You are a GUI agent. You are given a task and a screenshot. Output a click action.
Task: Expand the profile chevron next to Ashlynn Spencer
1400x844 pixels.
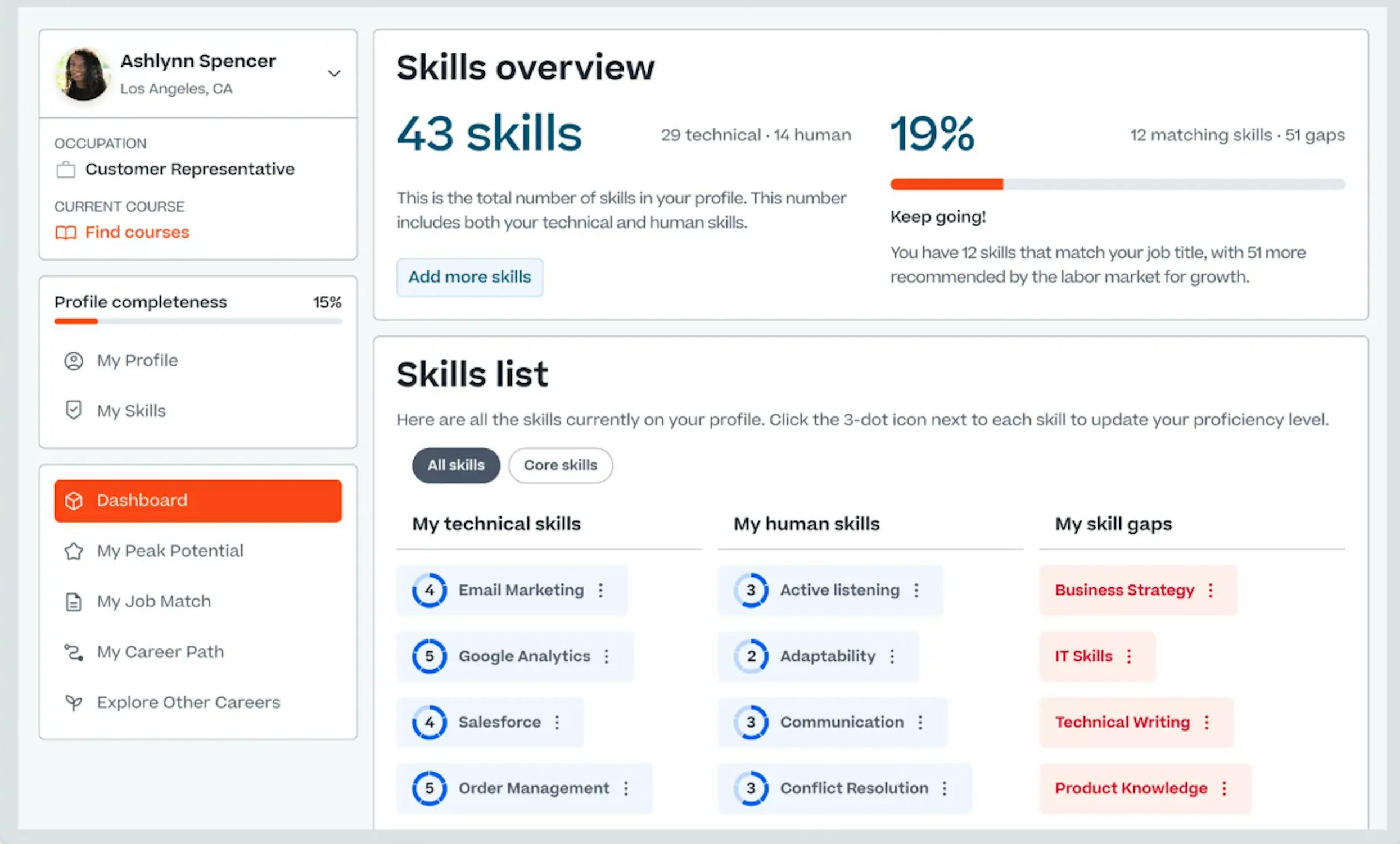[335, 73]
